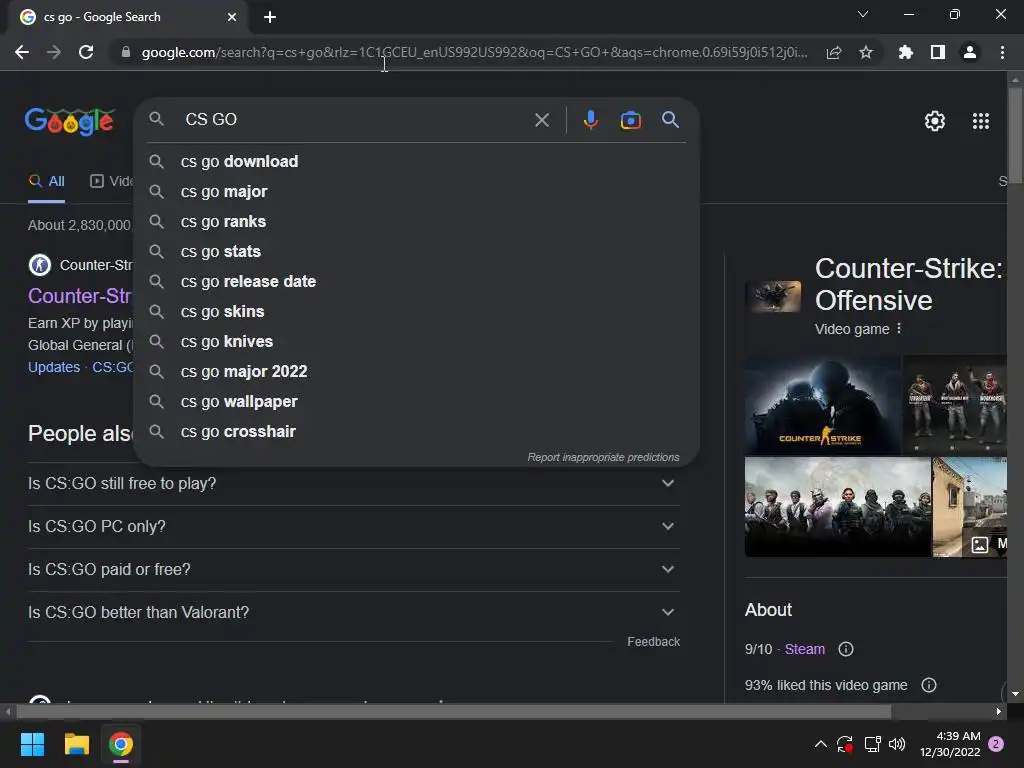Image resolution: width=1024 pixels, height=768 pixels.
Task: Click 'Report inappropriate predictions'
Action: pyautogui.click(x=603, y=457)
